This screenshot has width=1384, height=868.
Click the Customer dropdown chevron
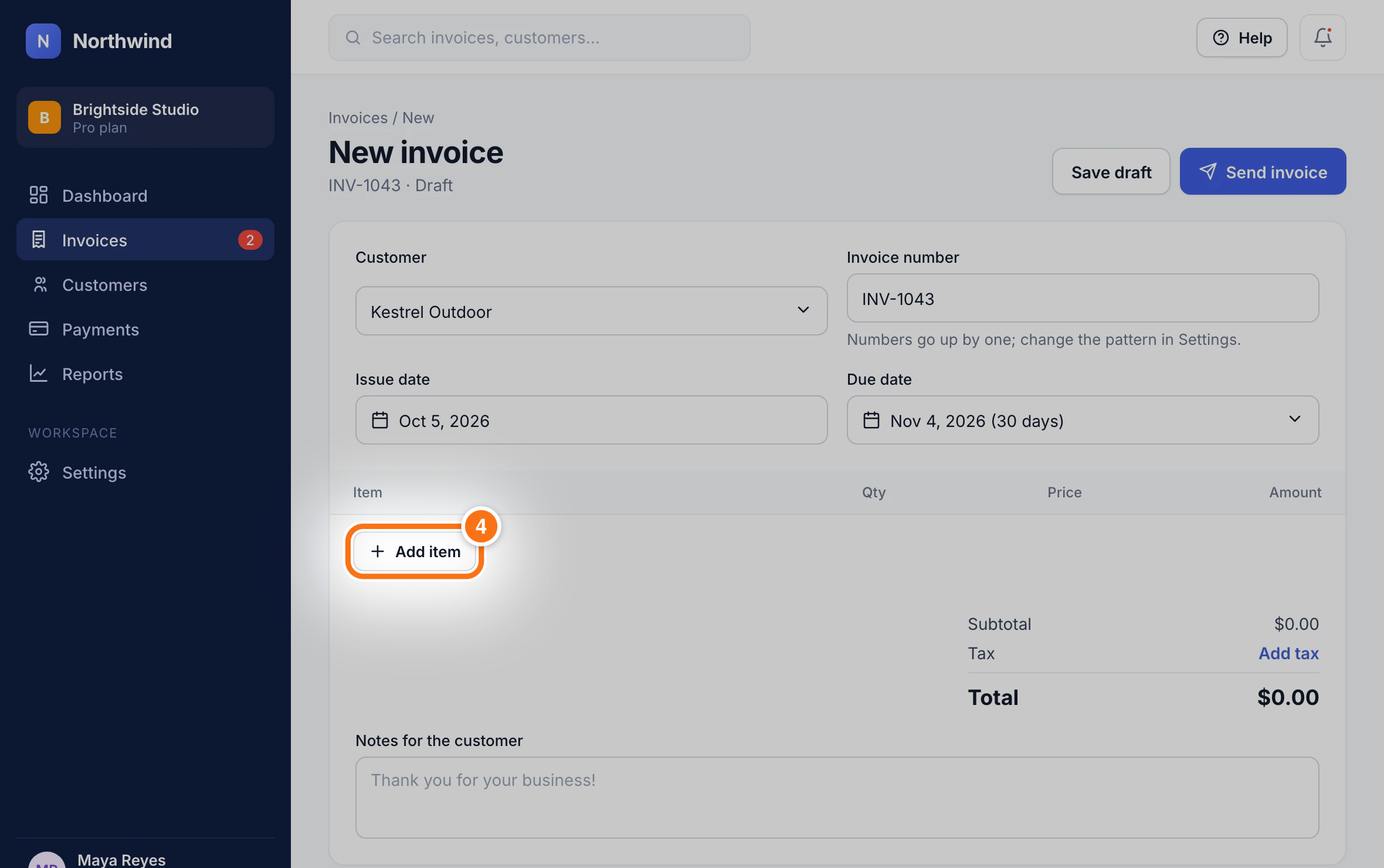point(803,310)
